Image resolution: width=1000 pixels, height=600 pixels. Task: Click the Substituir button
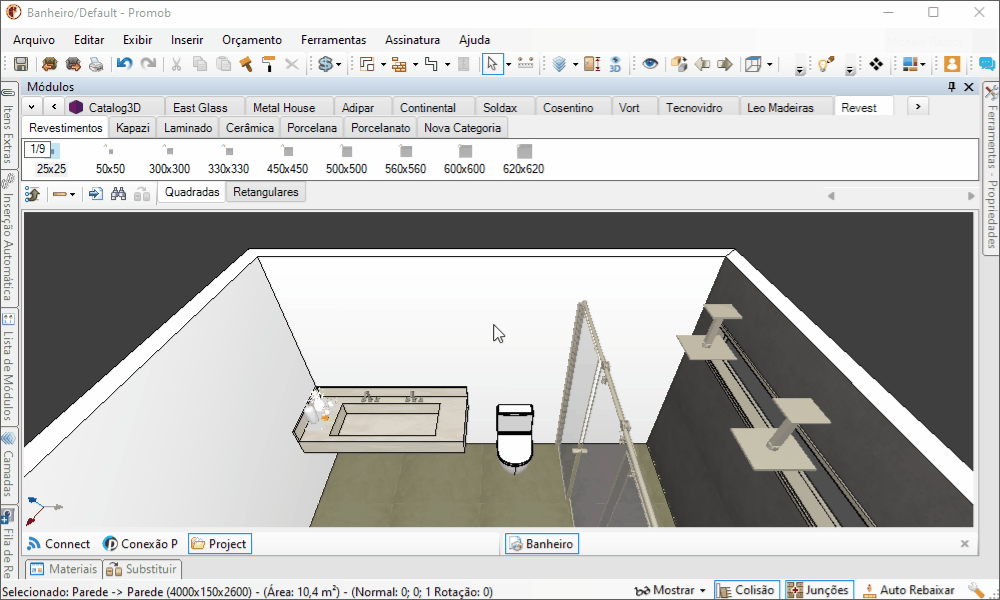coord(142,569)
